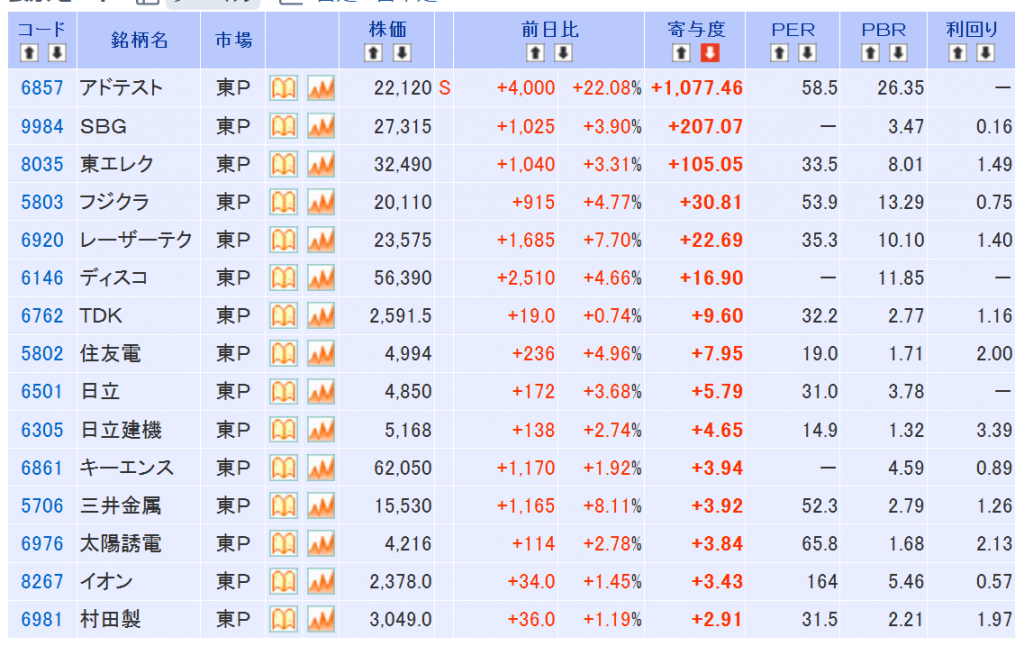
Task: Click the up arrow under 前日比 header
Action: pos(536,53)
